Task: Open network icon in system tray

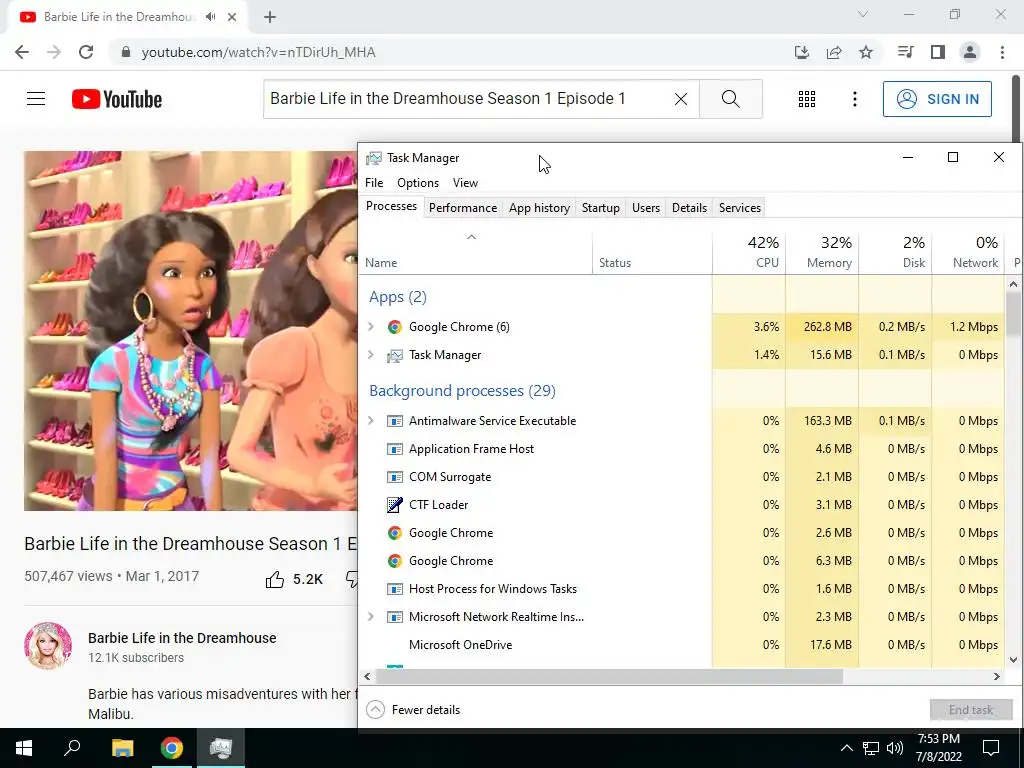Action: pos(871,748)
